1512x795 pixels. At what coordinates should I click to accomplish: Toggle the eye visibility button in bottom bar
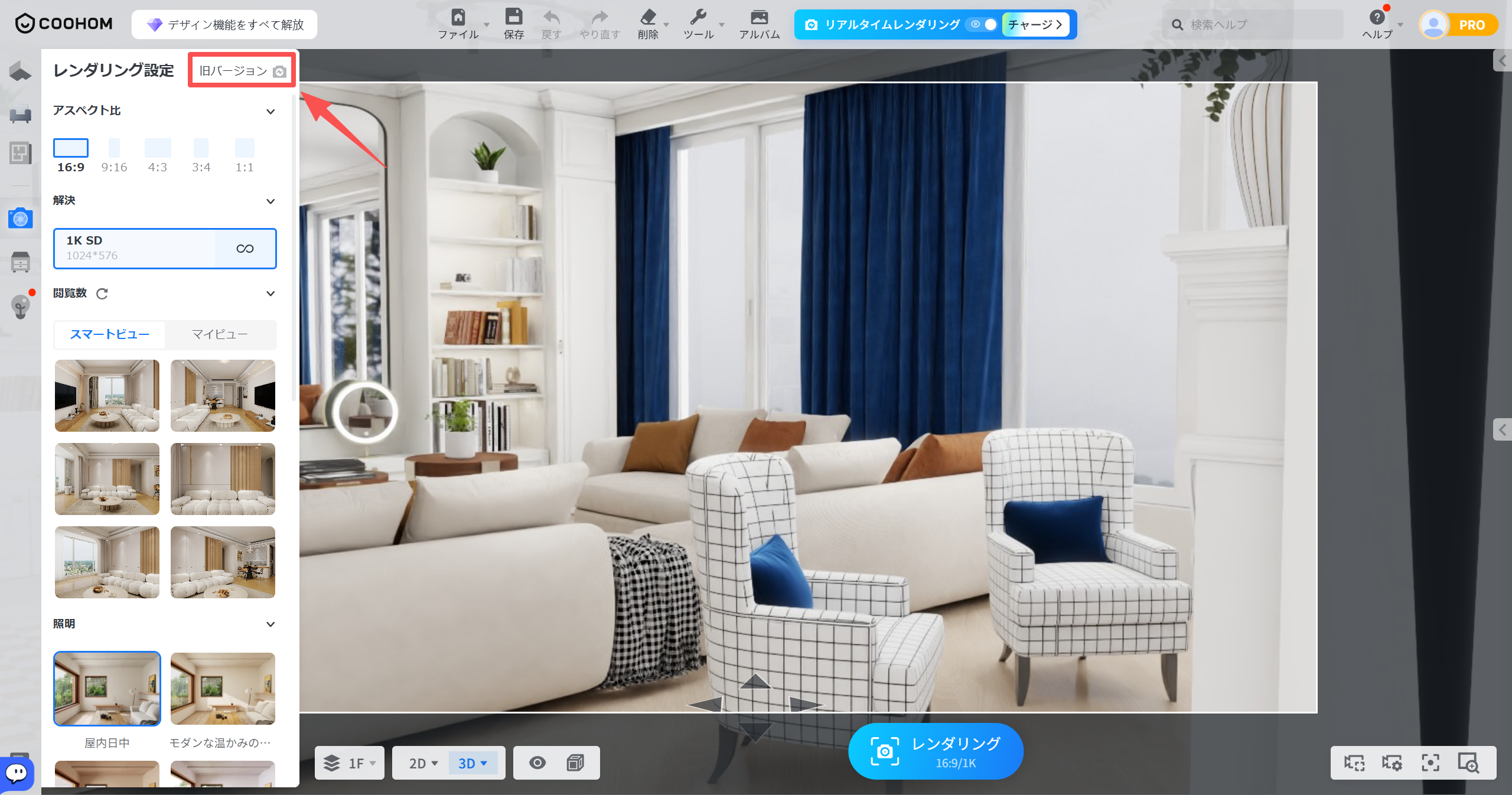tap(537, 763)
